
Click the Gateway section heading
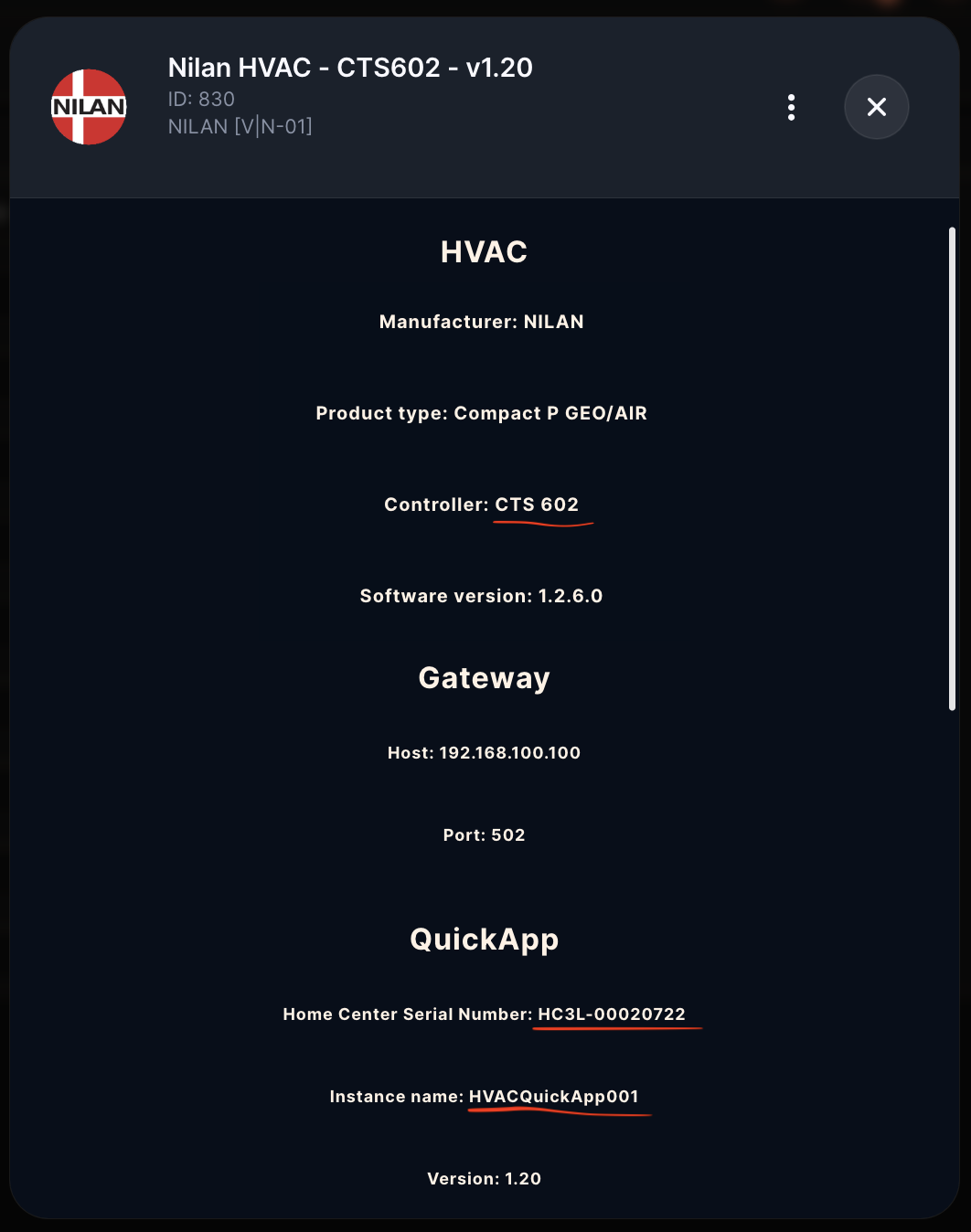click(x=484, y=678)
